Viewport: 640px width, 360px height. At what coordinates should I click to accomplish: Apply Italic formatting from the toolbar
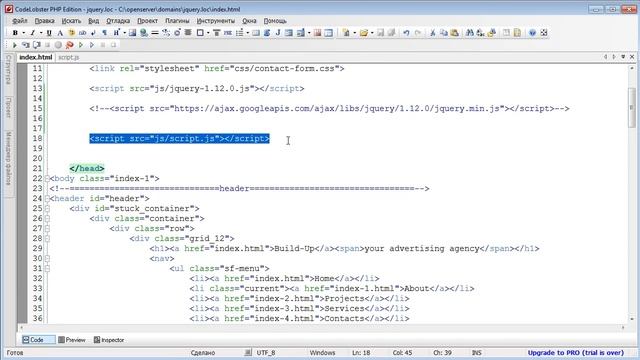(32, 33)
